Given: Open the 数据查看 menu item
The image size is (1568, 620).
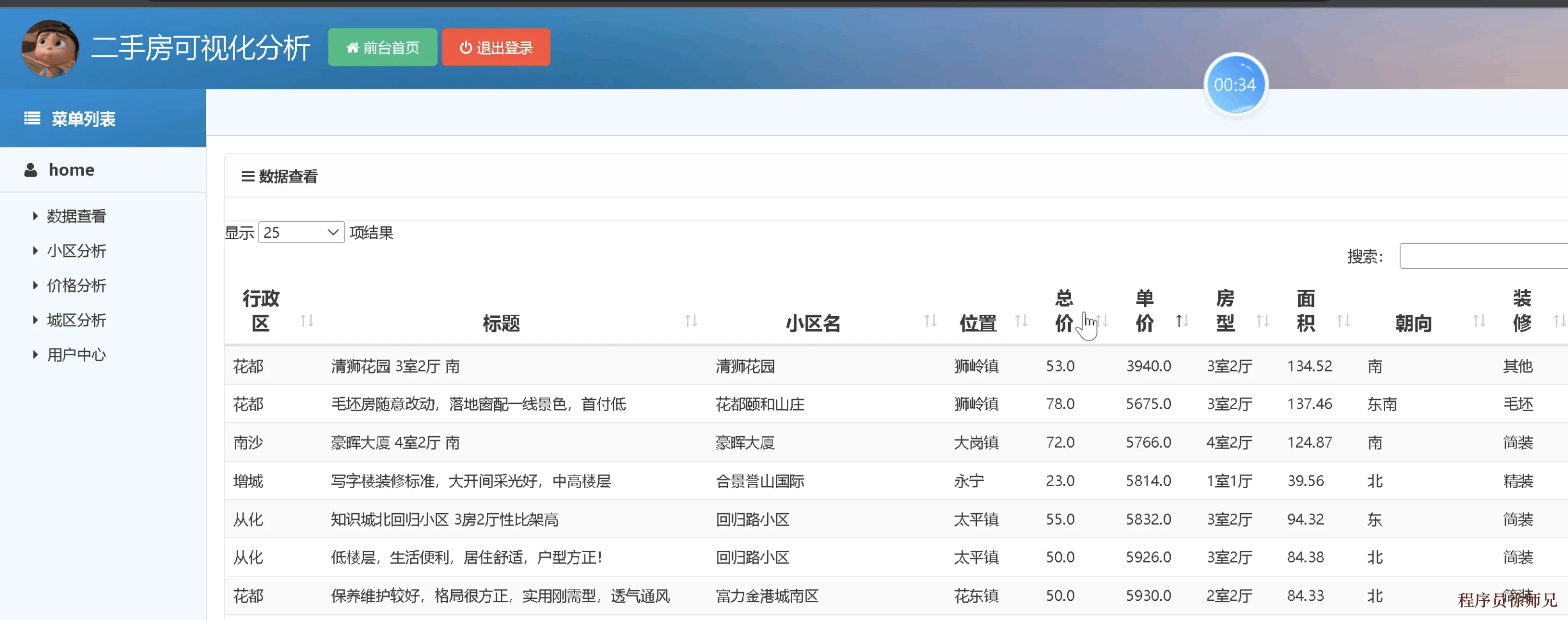Looking at the screenshot, I should pos(76,216).
